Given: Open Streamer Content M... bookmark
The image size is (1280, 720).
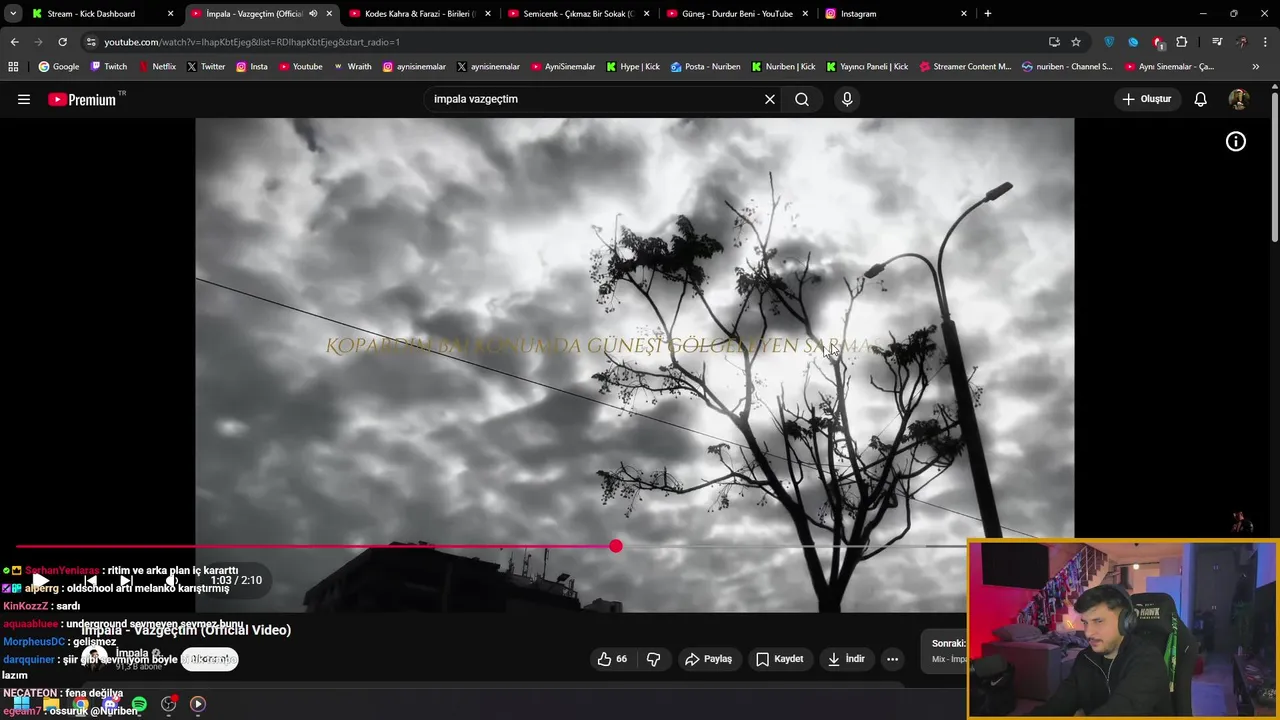Looking at the screenshot, I should [x=965, y=67].
